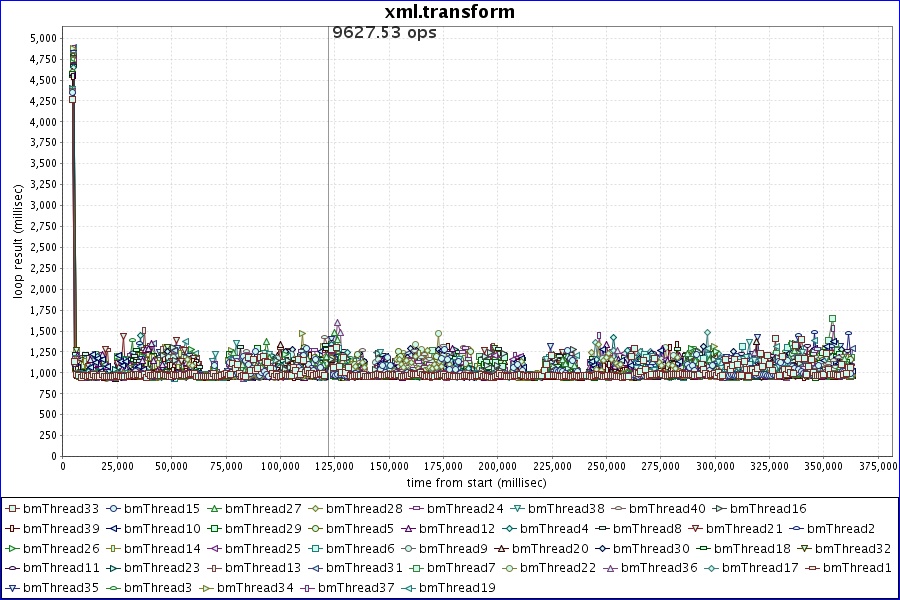Click the bmThread1 legend label
The height and width of the screenshot is (600, 900).
(857, 568)
